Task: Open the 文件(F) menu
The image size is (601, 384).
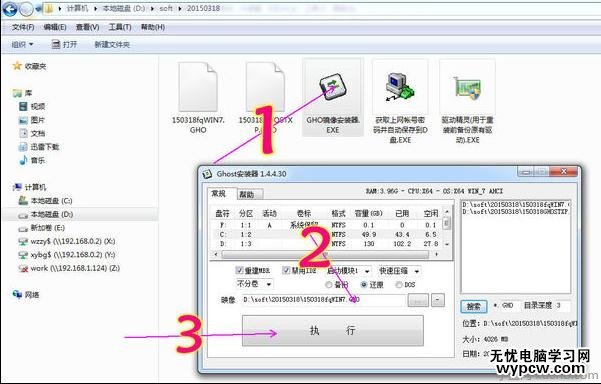Action: (x=23, y=27)
